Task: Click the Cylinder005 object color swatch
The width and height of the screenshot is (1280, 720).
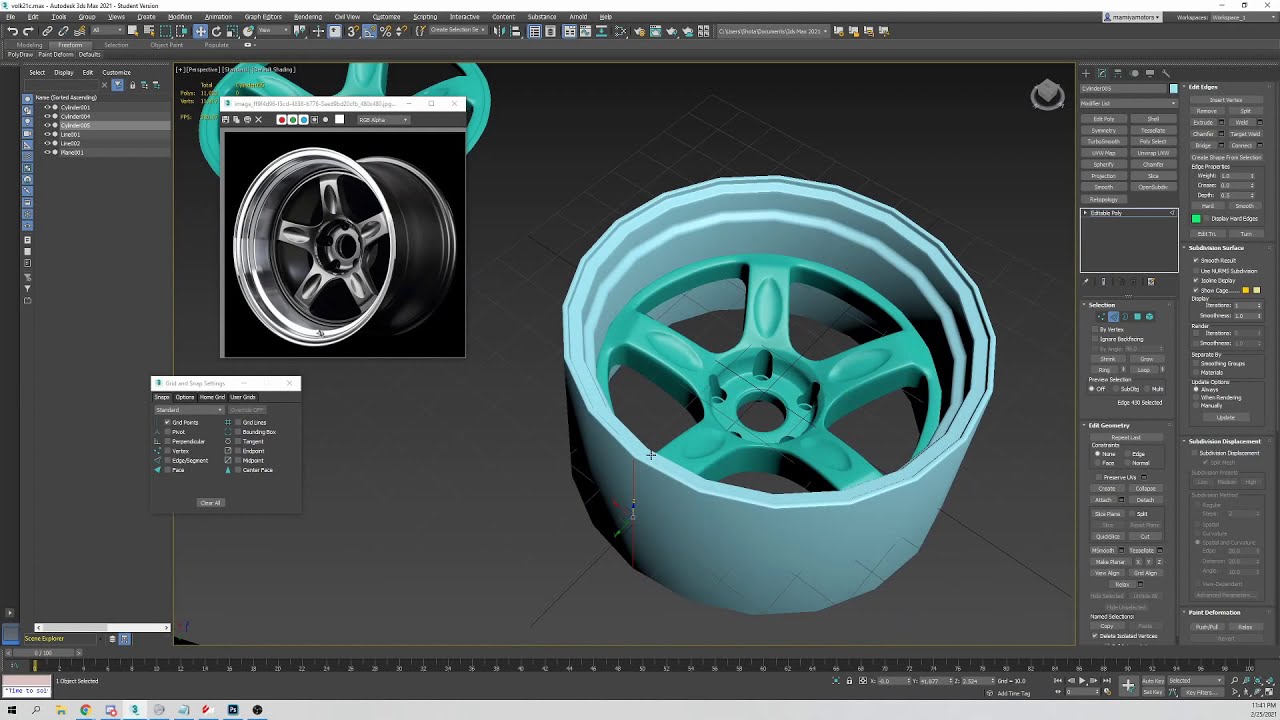Action: tap(1173, 88)
